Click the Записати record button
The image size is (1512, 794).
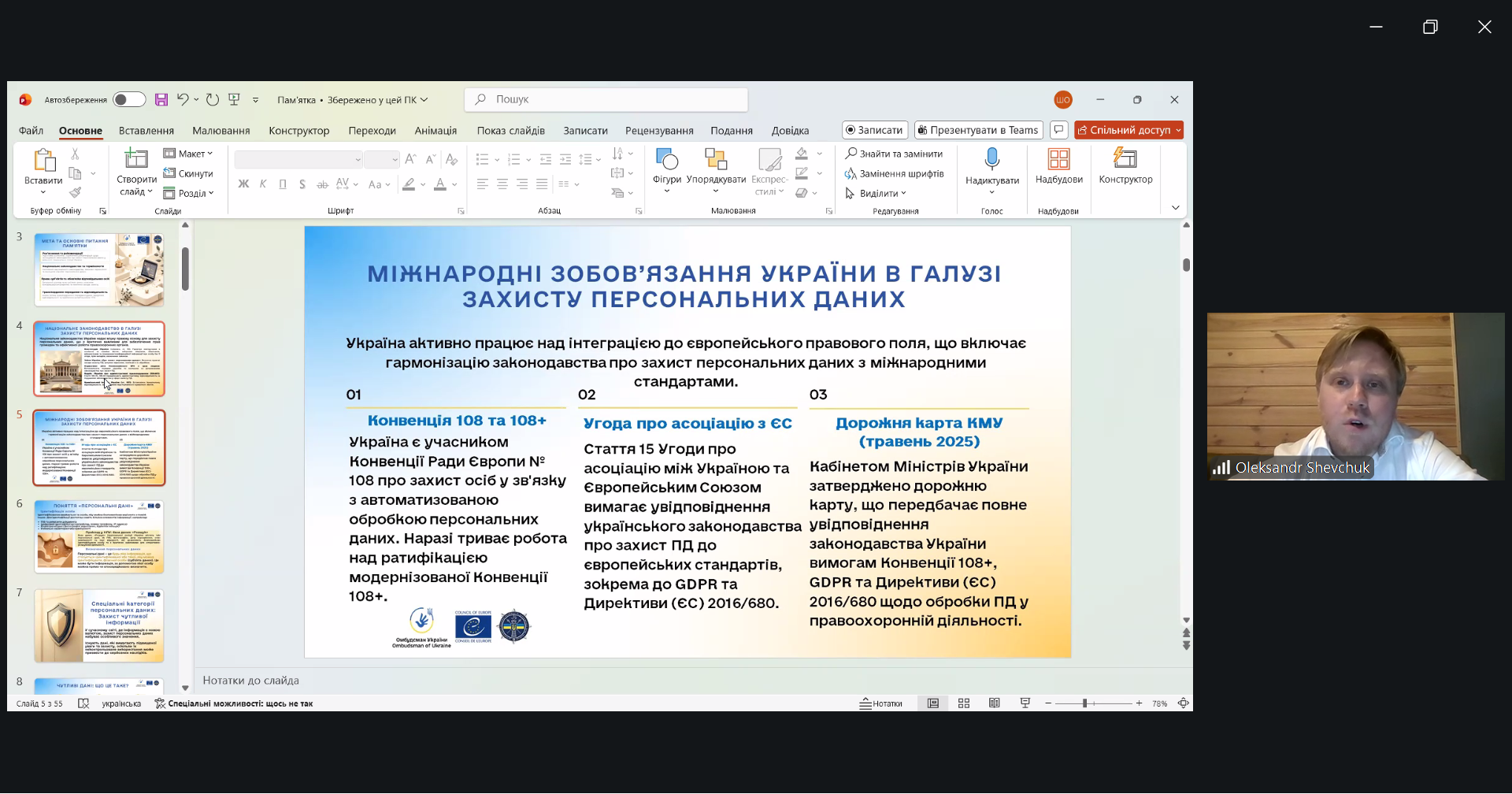point(875,130)
